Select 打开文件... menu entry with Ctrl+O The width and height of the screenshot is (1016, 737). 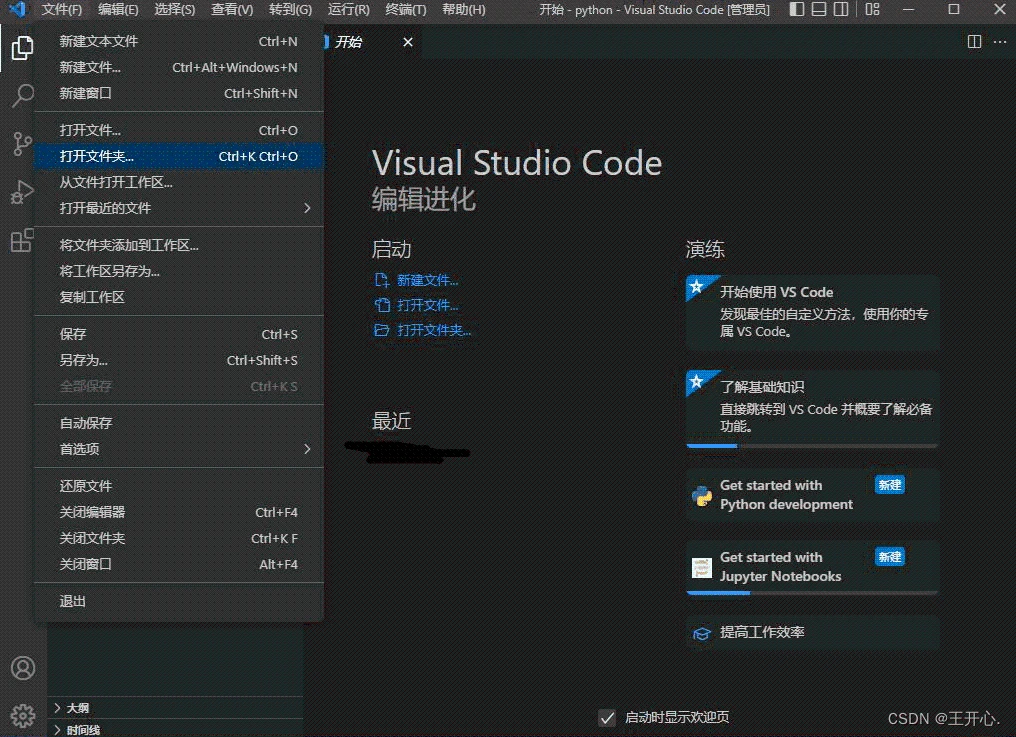pos(179,130)
